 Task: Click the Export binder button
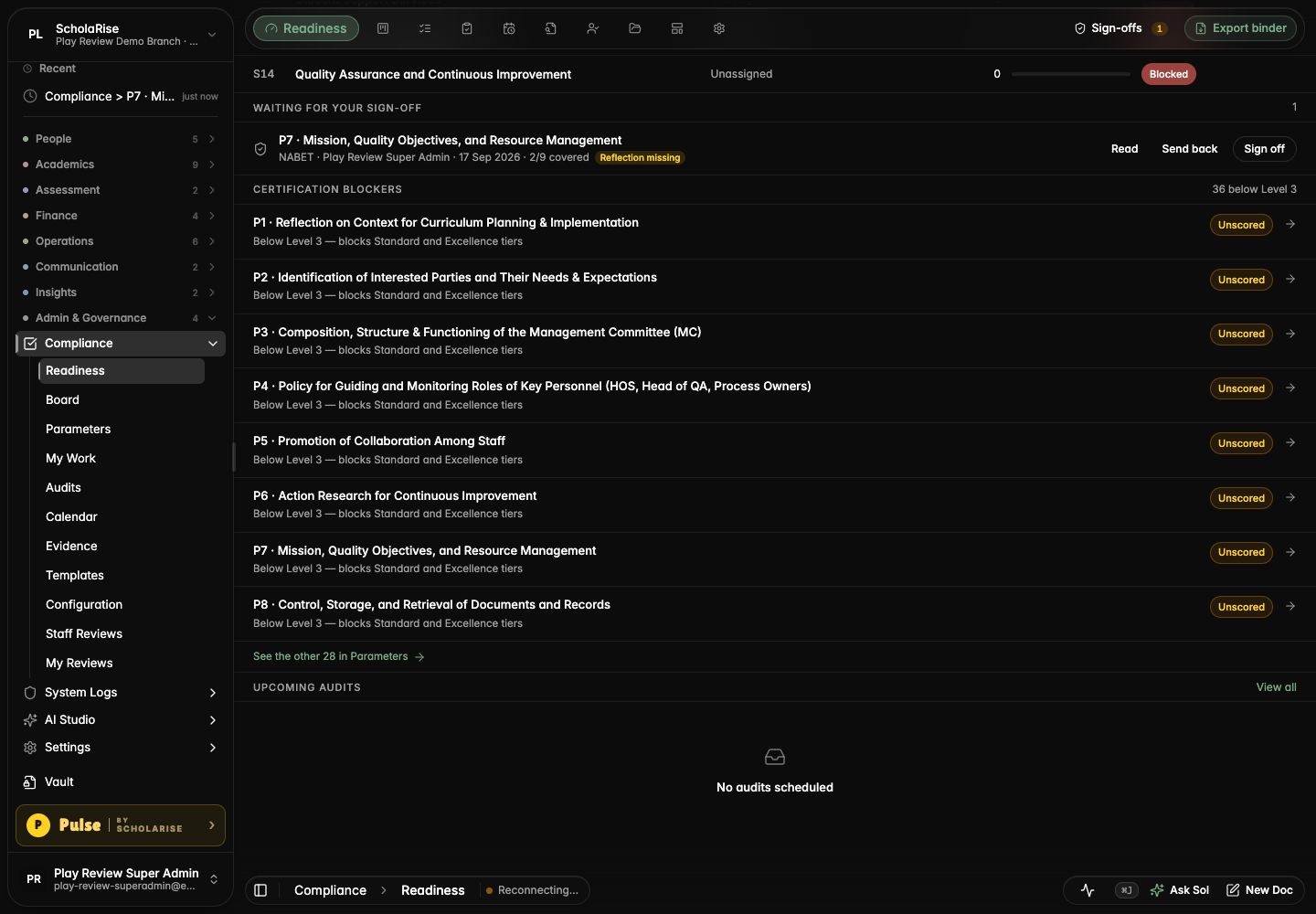pyautogui.click(x=1240, y=28)
